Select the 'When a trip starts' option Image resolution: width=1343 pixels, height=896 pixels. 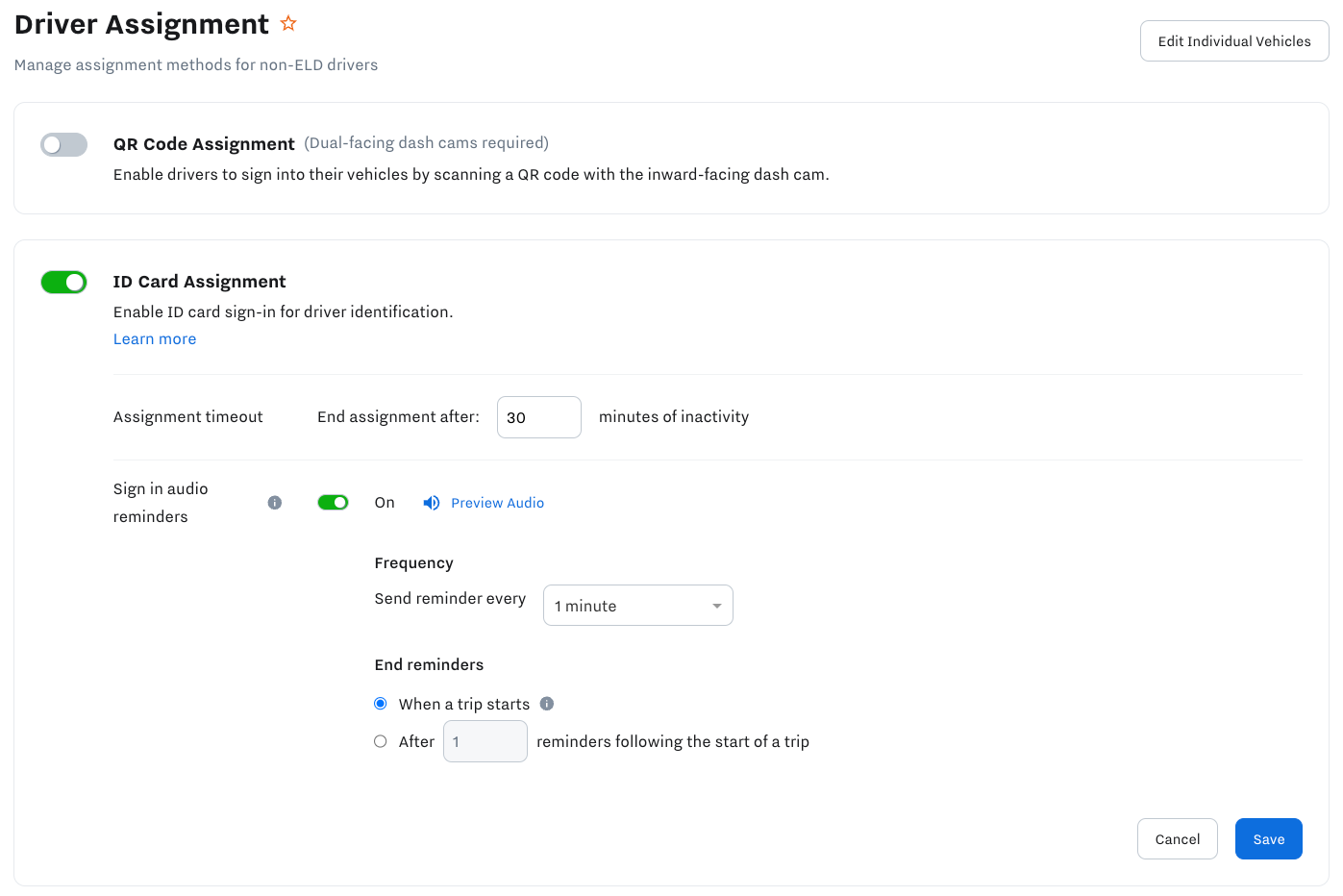pos(380,703)
